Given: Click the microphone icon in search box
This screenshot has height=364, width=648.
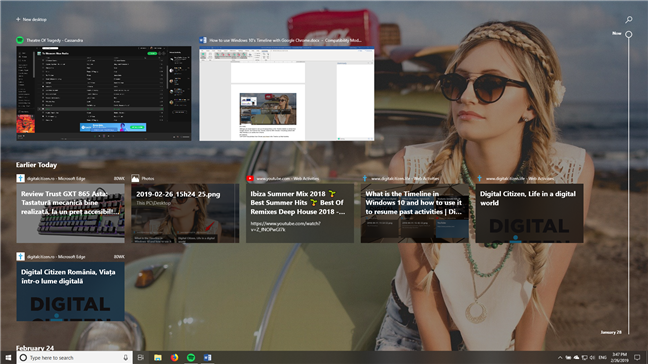Looking at the screenshot, I should 126,357.
